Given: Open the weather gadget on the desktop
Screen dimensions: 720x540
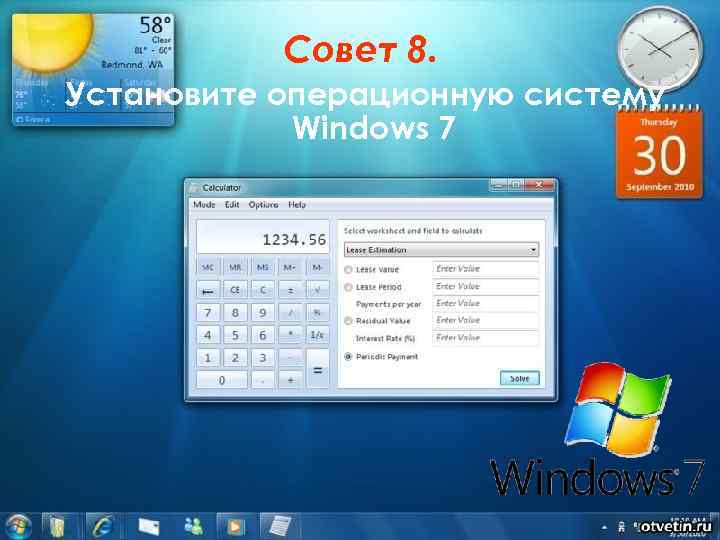Looking at the screenshot, I should point(93,69).
